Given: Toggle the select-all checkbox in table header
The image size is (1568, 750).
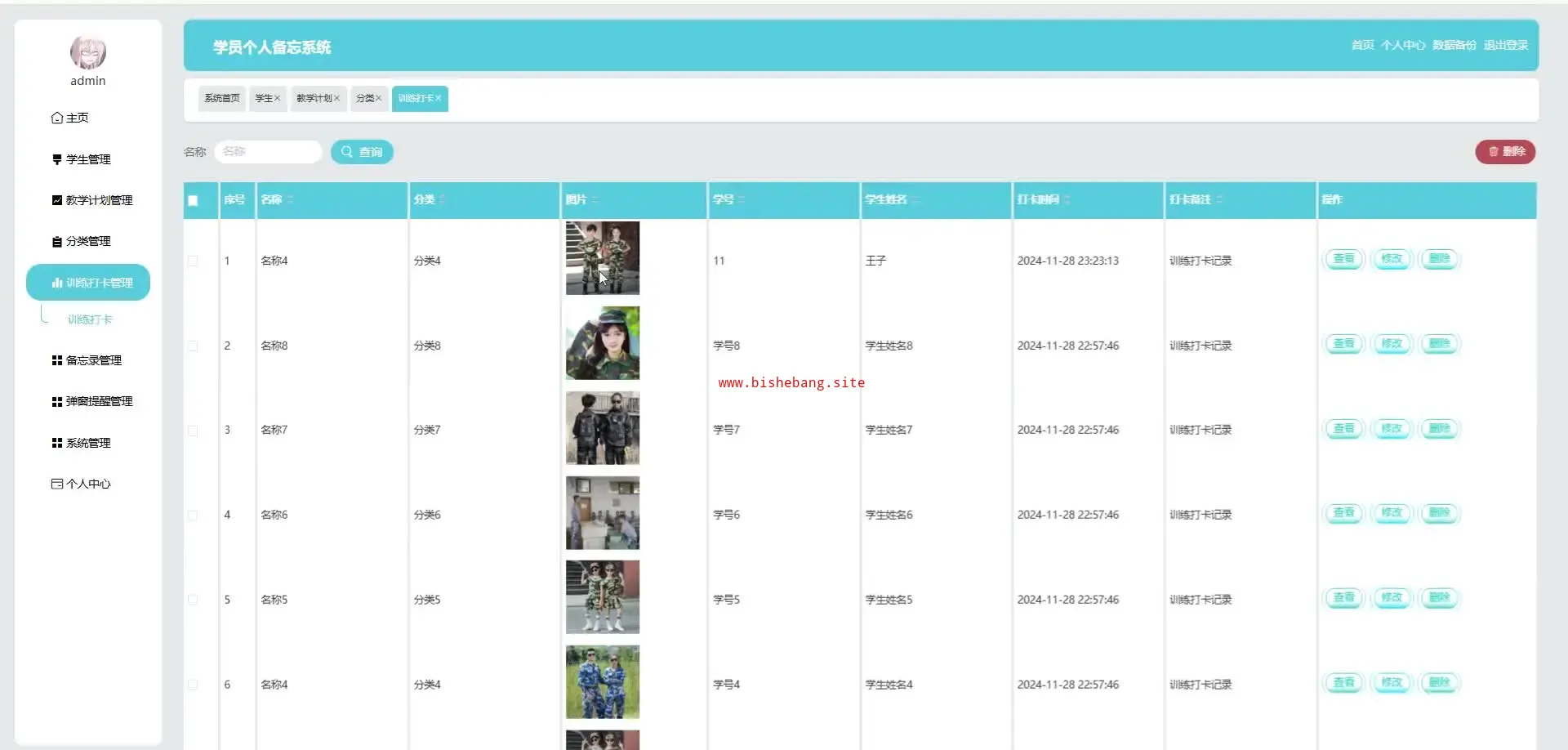Looking at the screenshot, I should click(x=193, y=200).
